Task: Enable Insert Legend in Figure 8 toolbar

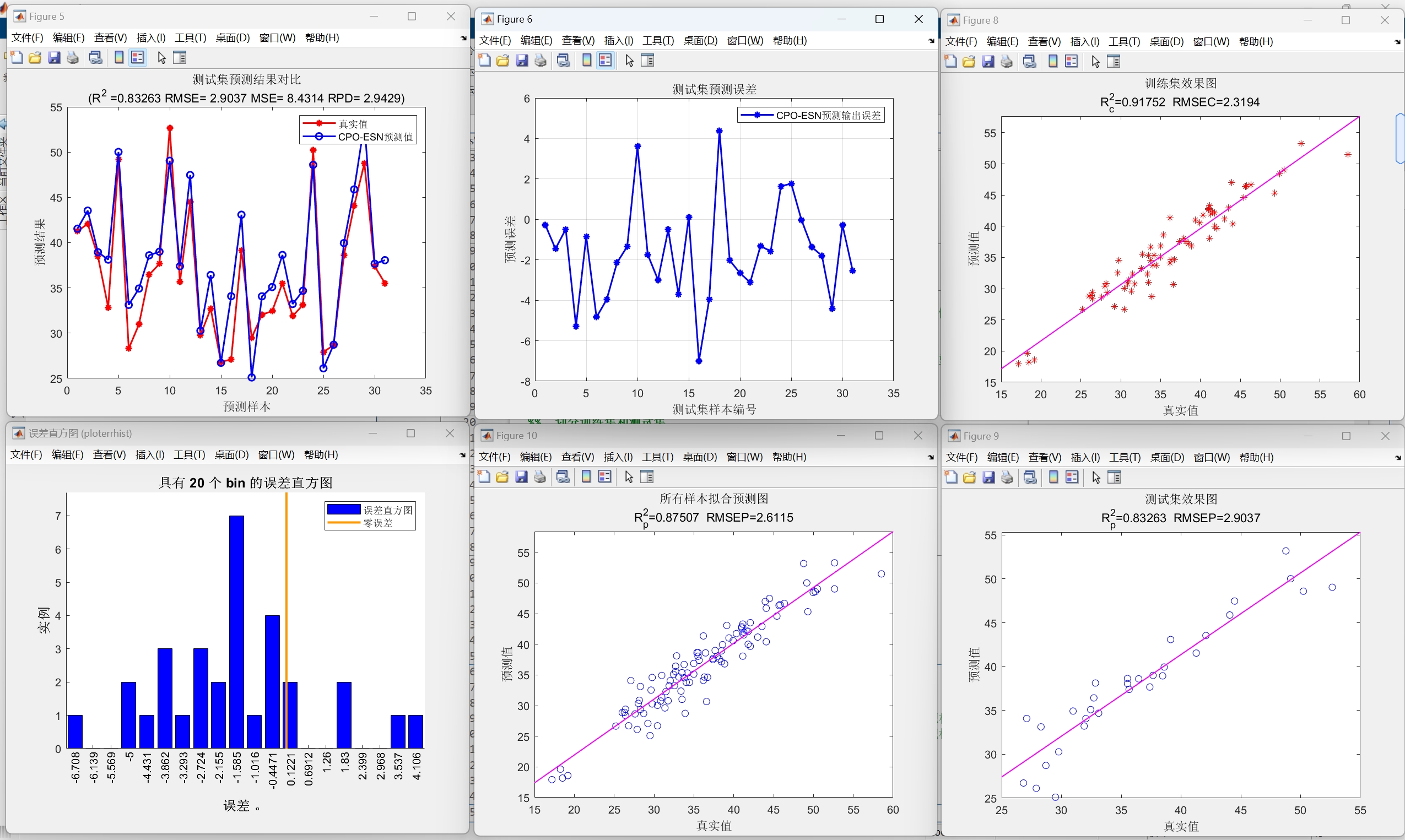Action: pyautogui.click(x=1072, y=62)
